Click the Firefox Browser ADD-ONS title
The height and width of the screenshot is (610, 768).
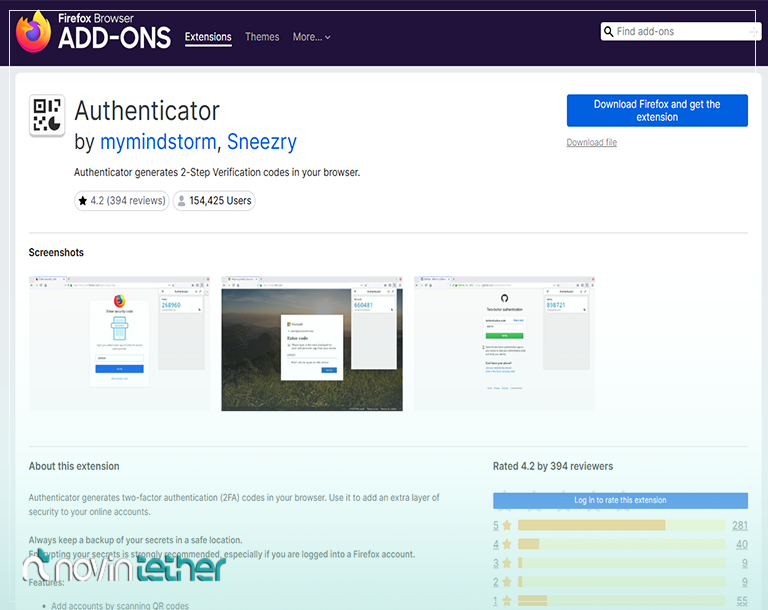115,32
